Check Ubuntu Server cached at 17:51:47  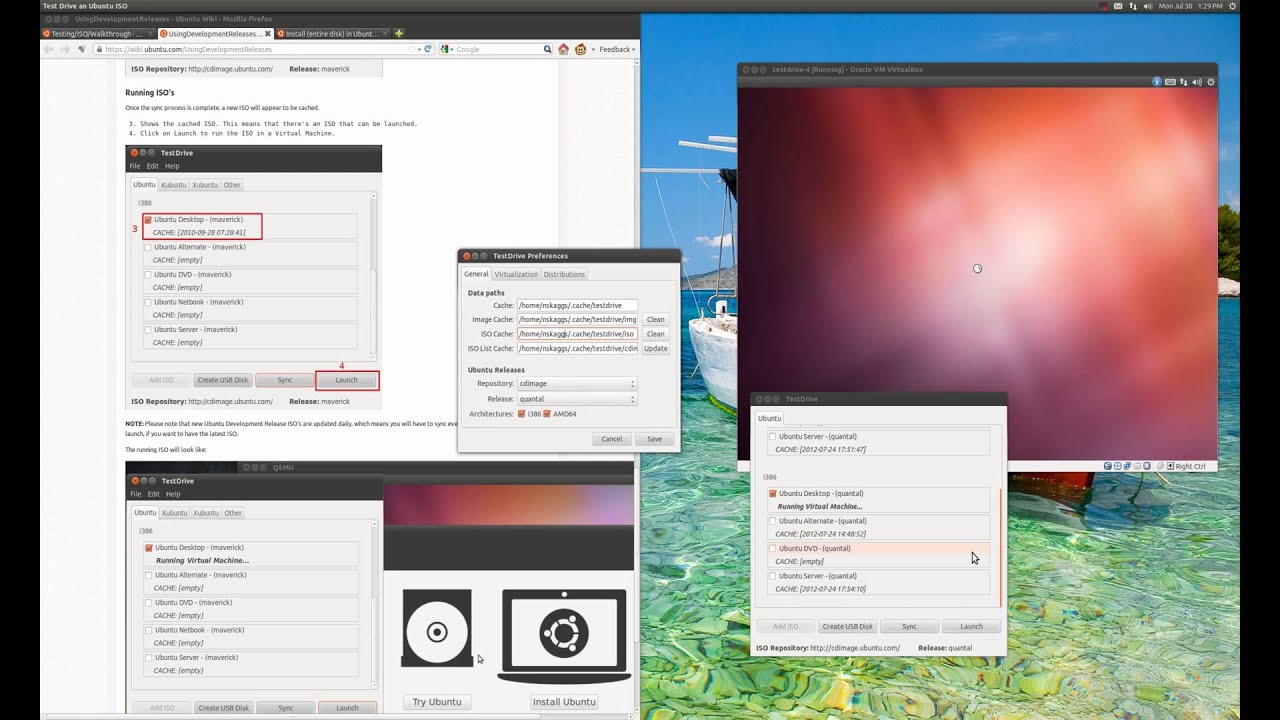pyautogui.click(x=772, y=437)
